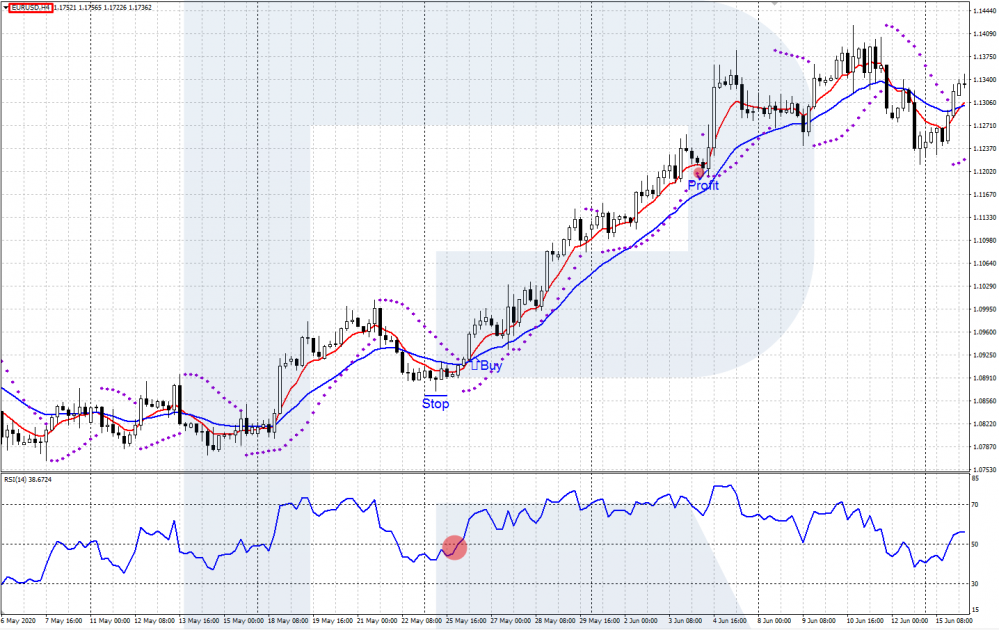Click the 1.10290 price on the scale
The width and height of the screenshot is (999, 630).
(984, 286)
